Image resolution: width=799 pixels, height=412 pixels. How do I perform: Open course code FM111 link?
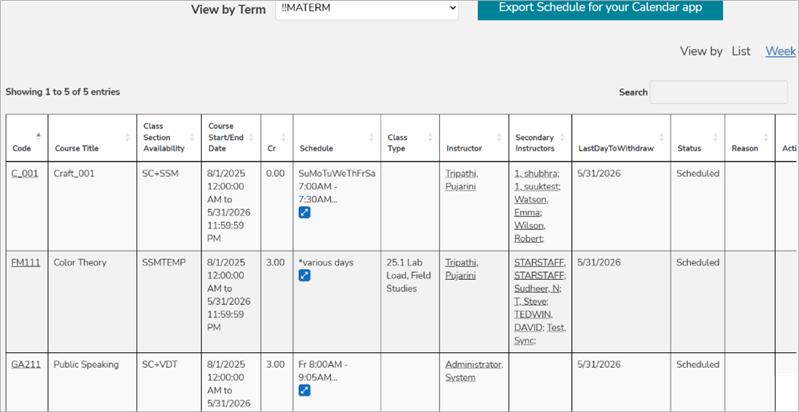pos(25,262)
